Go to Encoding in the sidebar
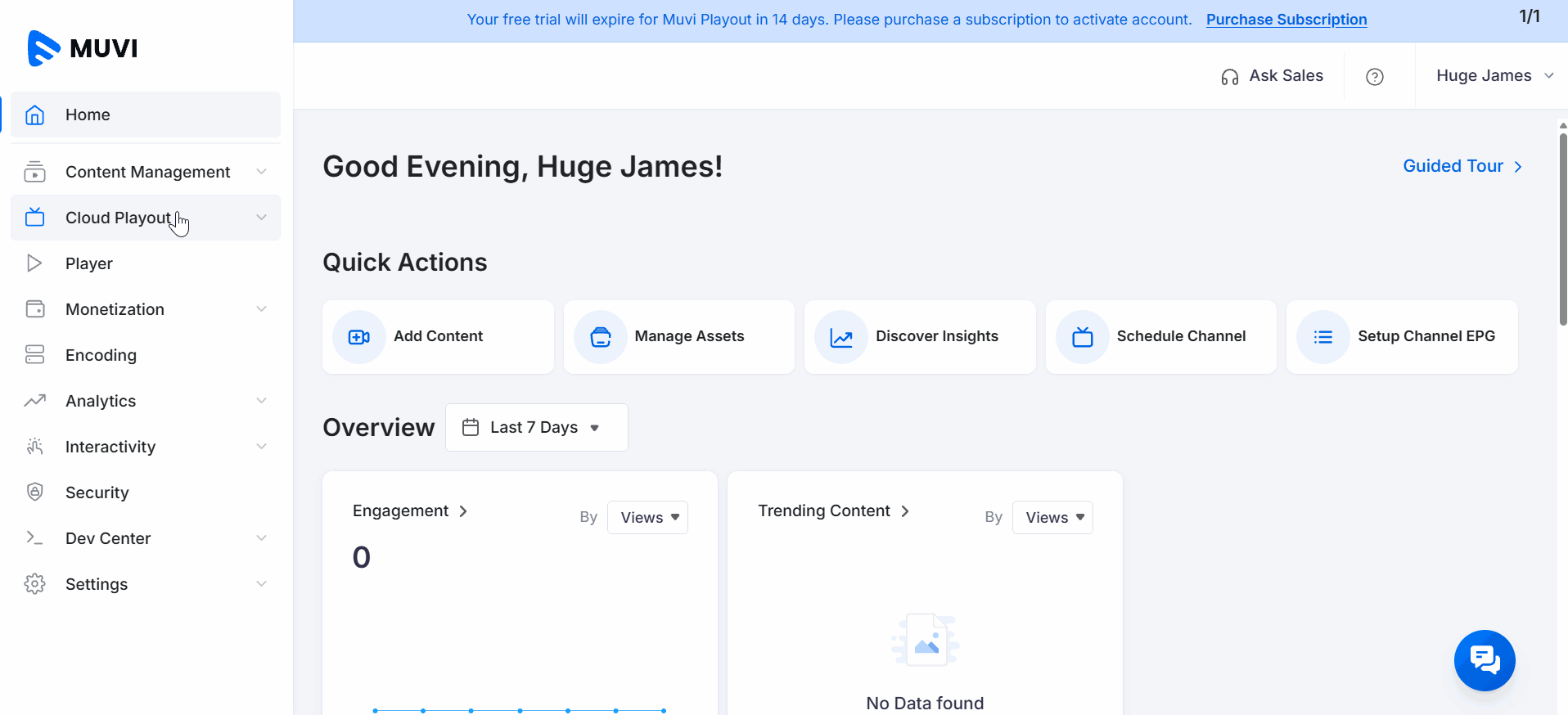The image size is (1568, 715). 101,355
